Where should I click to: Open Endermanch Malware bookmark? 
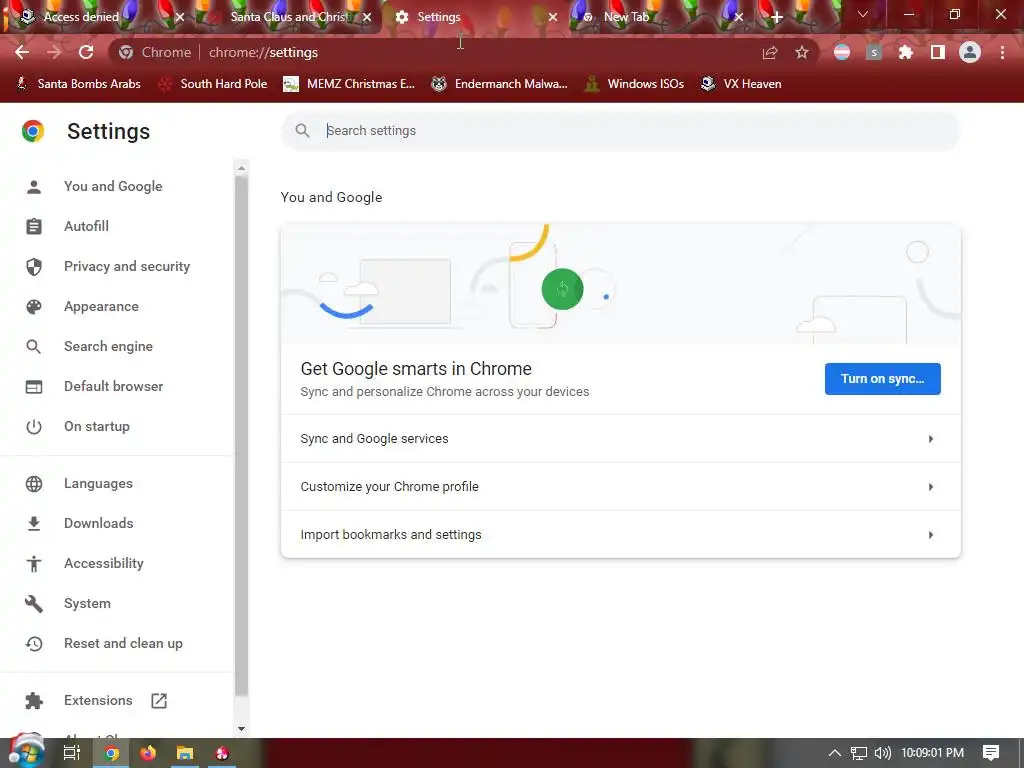tap(500, 84)
